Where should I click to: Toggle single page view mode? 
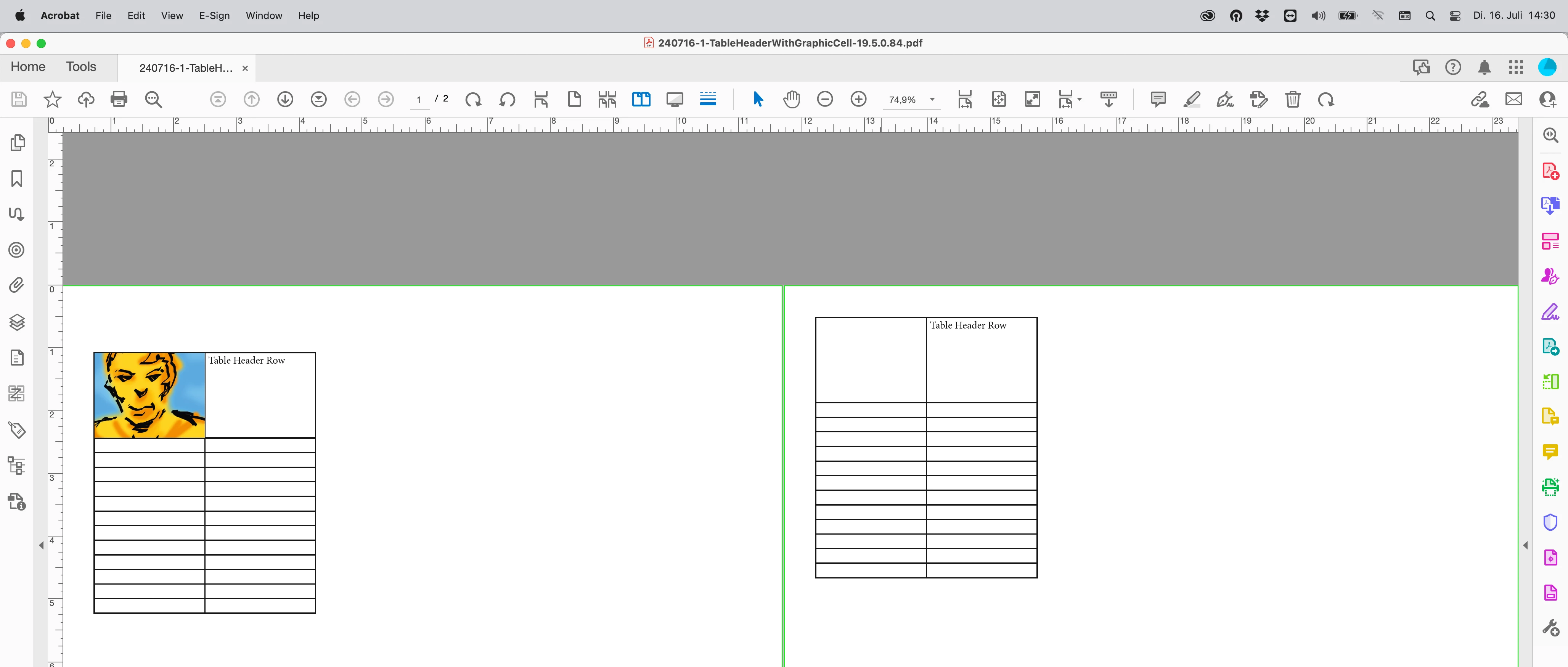(x=574, y=99)
